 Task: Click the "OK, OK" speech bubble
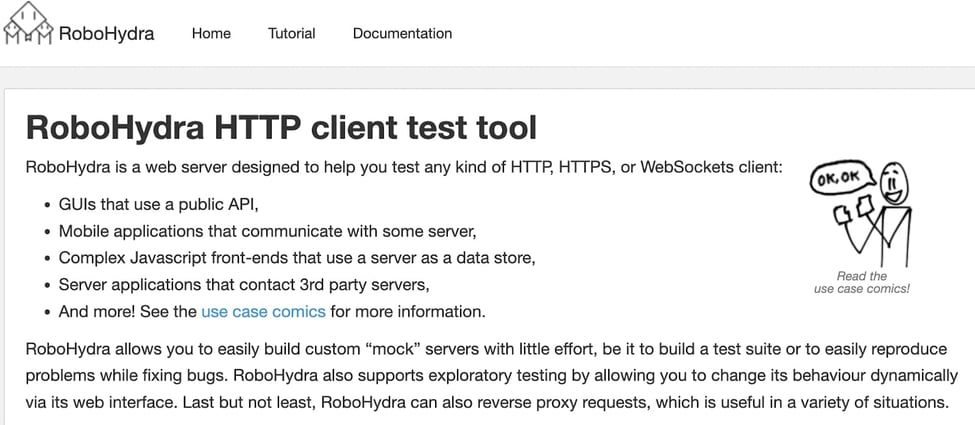838,177
